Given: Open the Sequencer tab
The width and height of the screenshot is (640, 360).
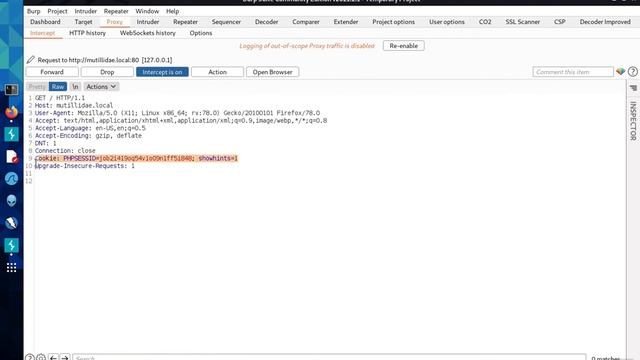Looking at the screenshot, I should click(226, 22).
